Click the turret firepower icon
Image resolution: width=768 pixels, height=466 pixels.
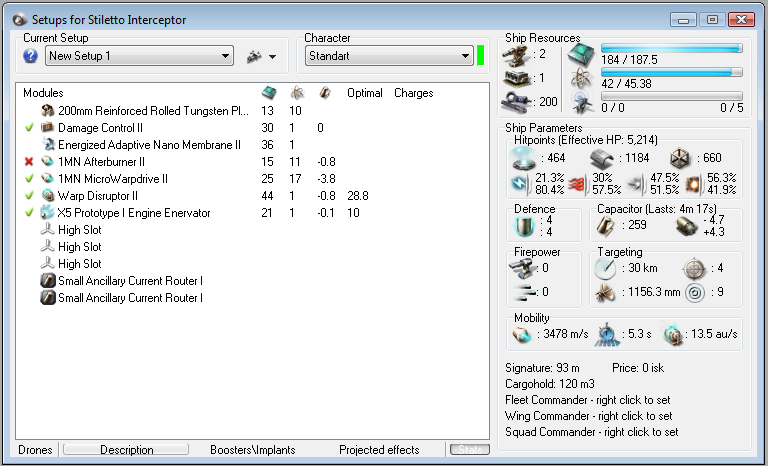point(522,269)
